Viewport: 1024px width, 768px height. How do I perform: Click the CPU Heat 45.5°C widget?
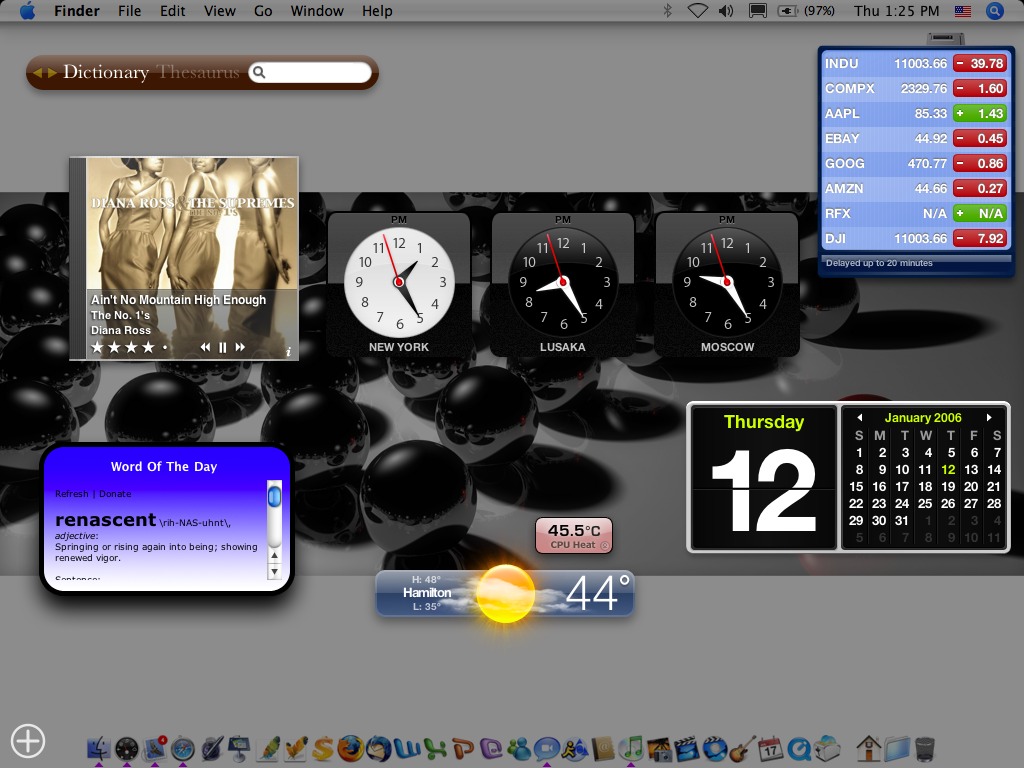pos(574,536)
